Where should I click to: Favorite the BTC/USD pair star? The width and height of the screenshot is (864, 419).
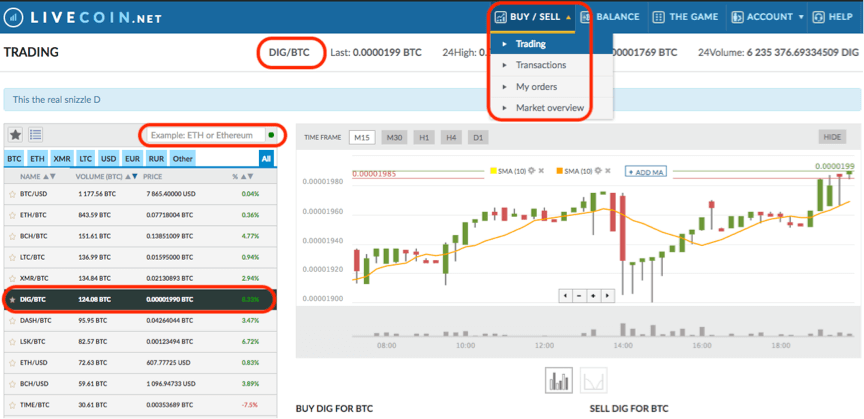12,195
